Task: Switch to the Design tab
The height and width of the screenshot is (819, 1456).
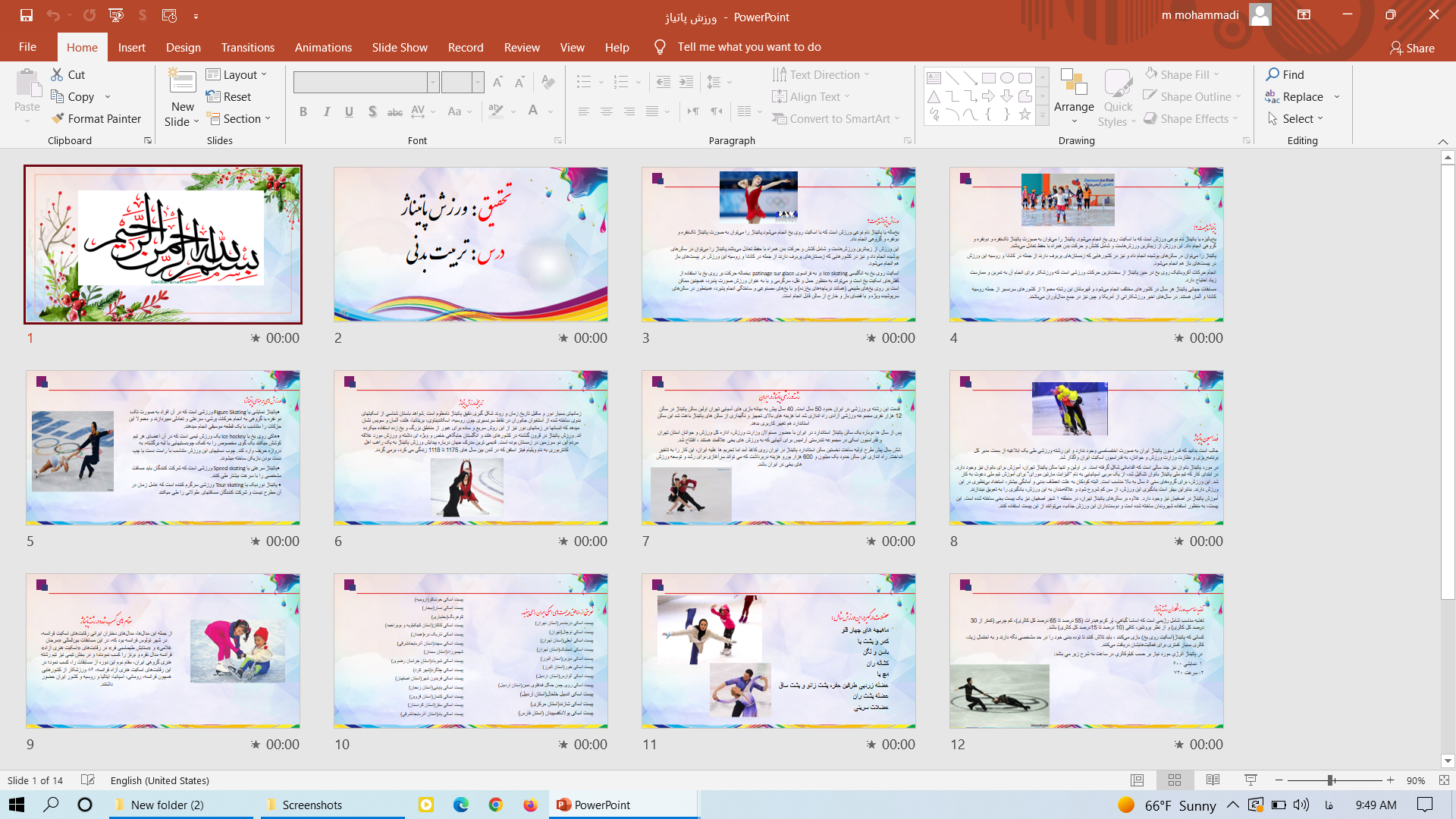Action: pyautogui.click(x=184, y=47)
